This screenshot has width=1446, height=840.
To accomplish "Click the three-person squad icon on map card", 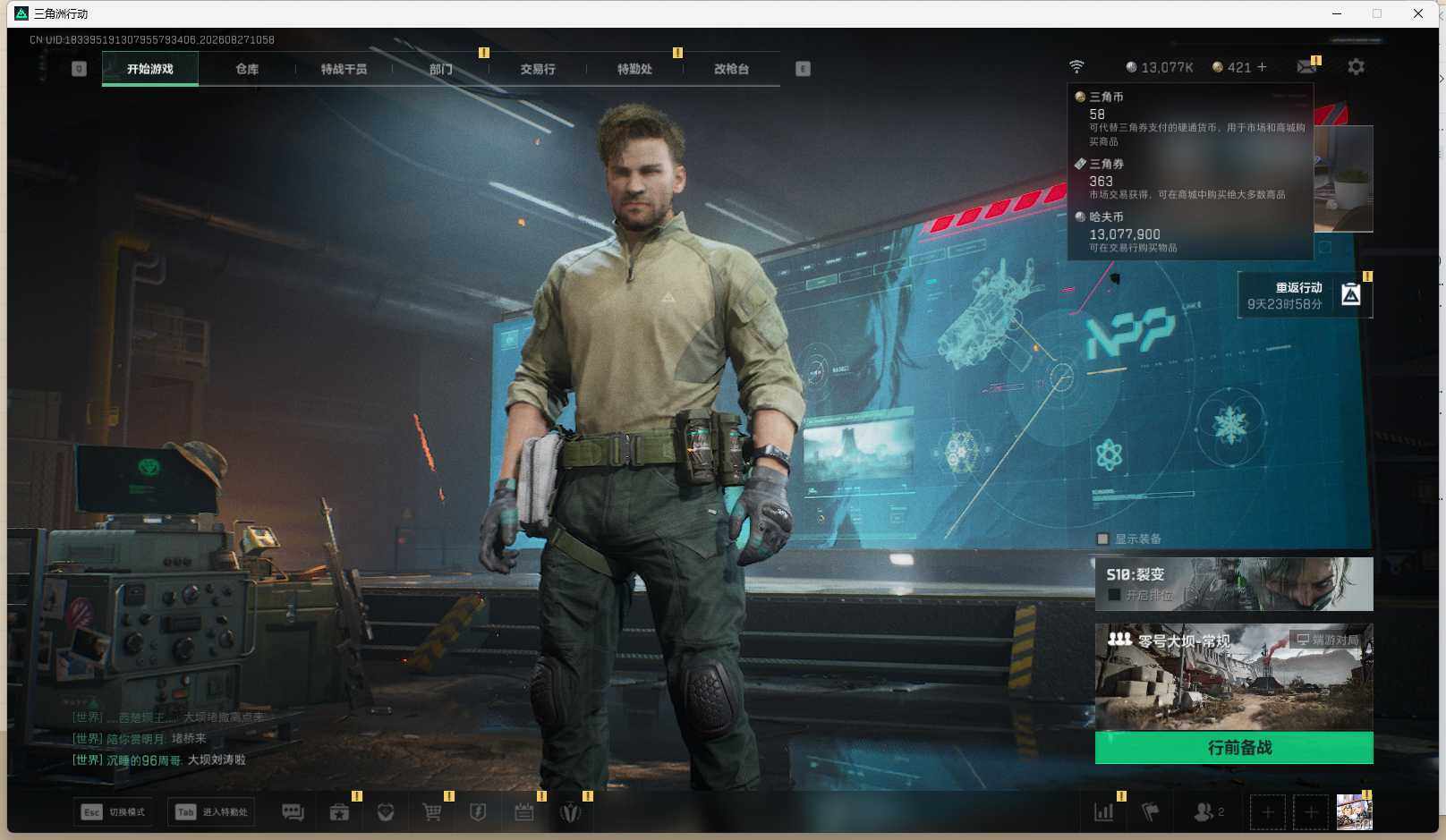I will click(x=1119, y=639).
